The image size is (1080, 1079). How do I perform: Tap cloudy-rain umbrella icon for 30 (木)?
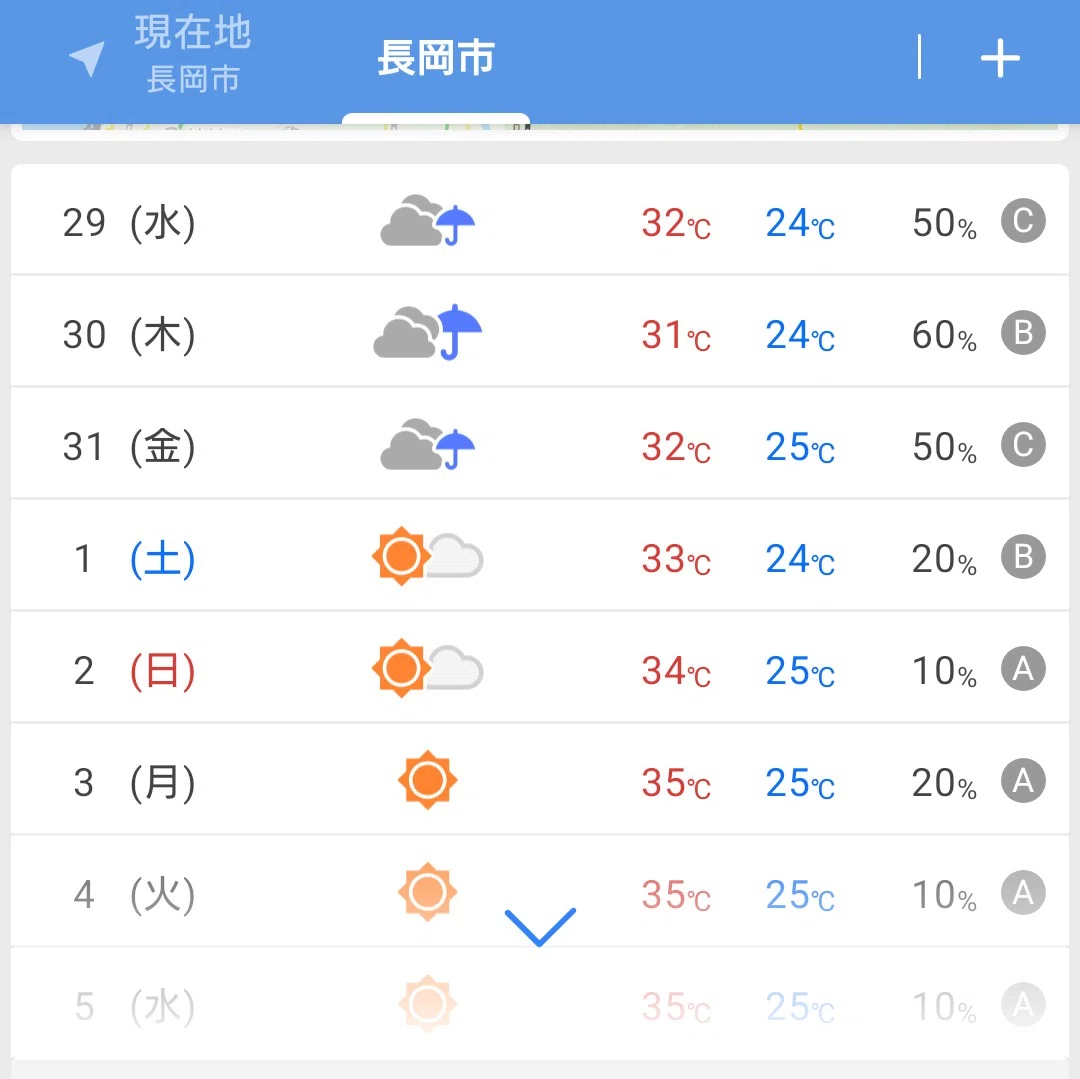coord(428,333)
